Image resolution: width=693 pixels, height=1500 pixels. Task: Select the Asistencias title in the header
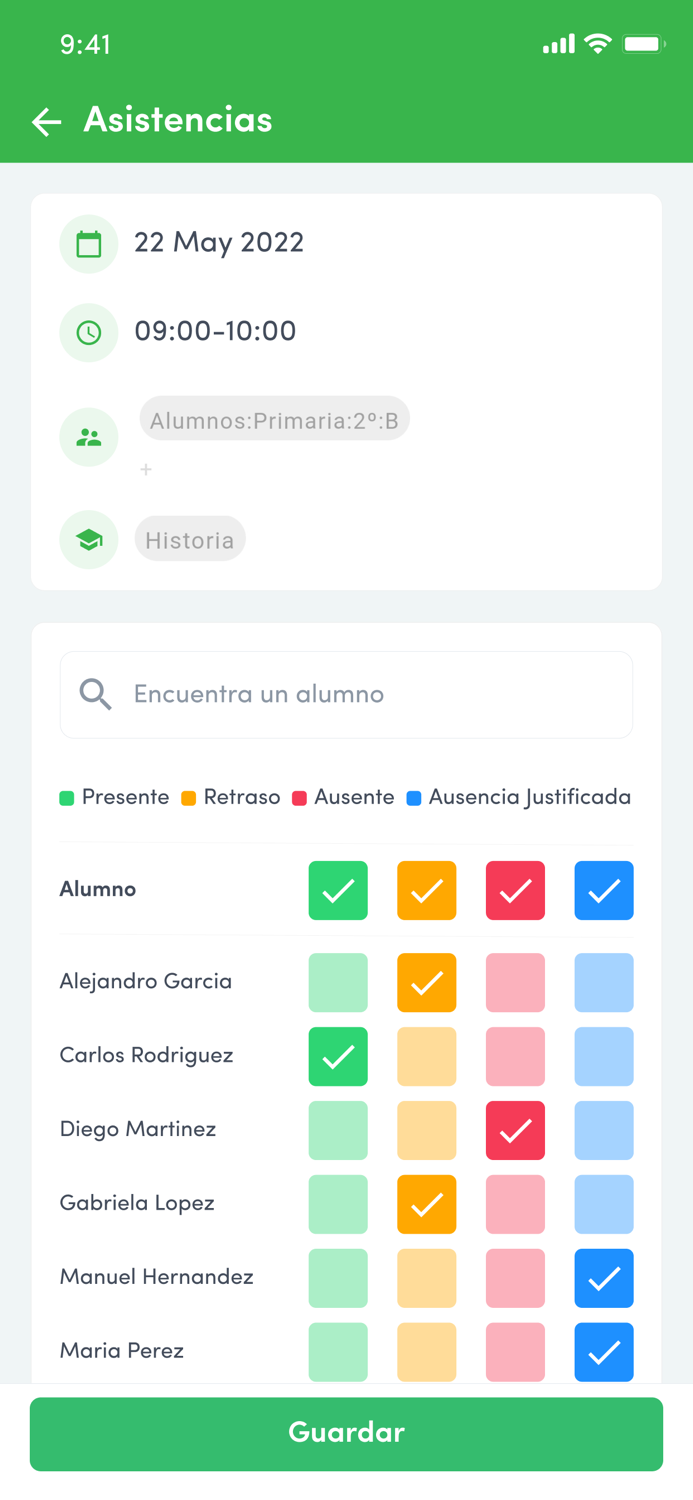pyautogui.click(x=177, y=121)
